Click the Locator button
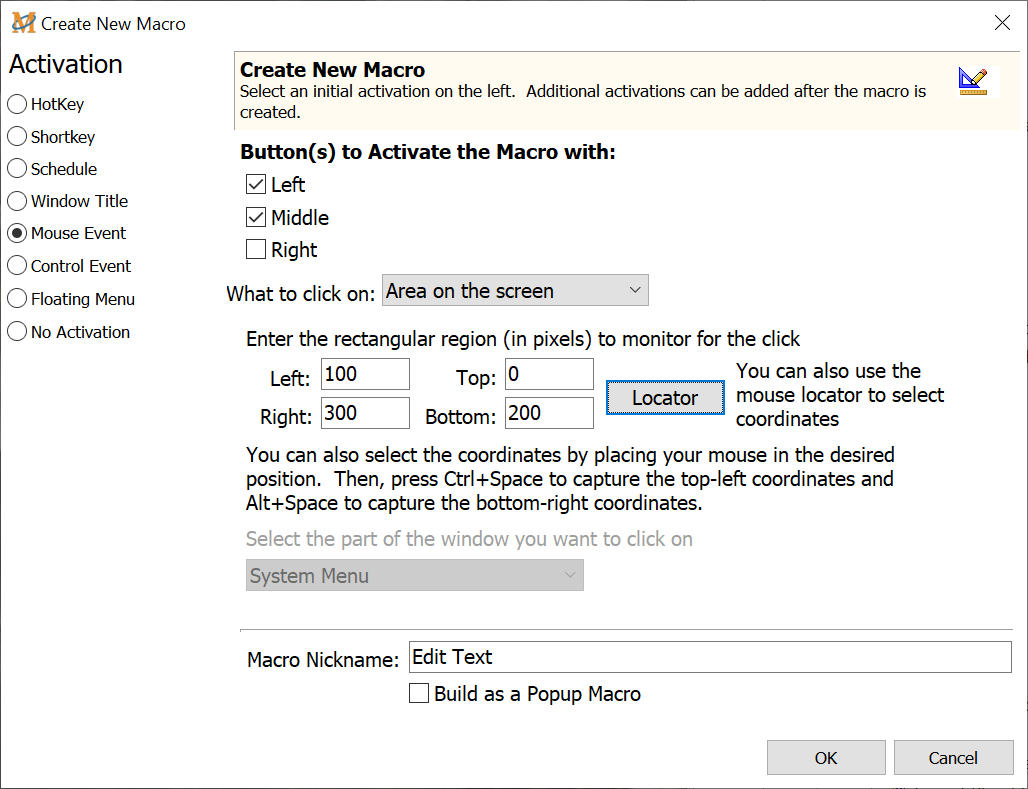 [x=665, y=398]
